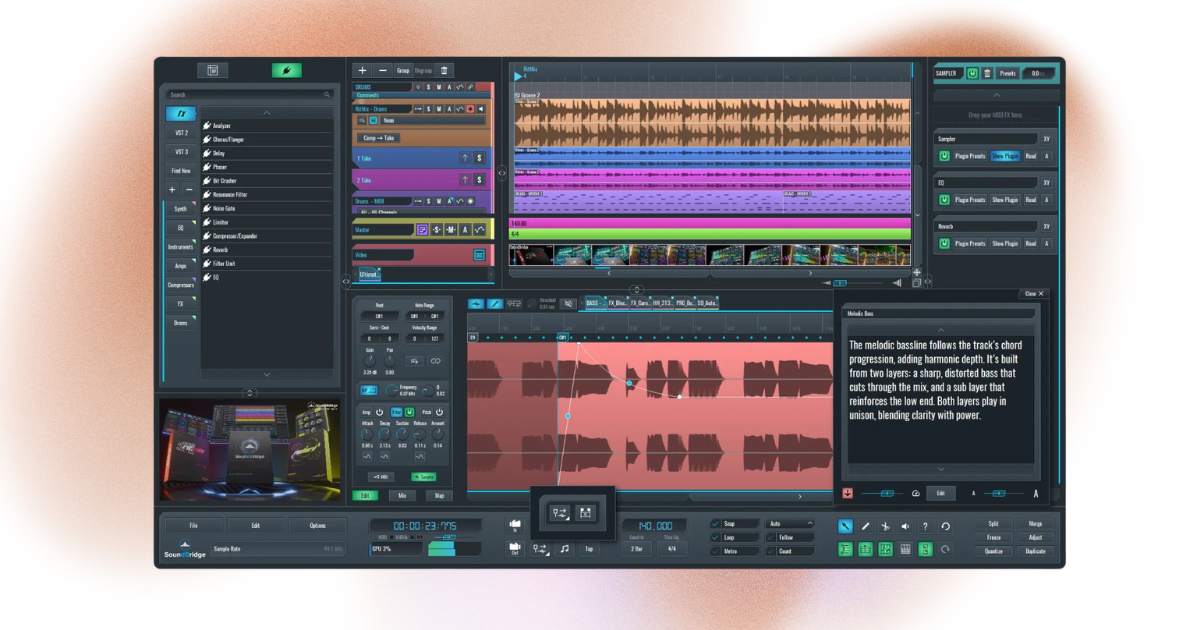The height and width of the screenshot is (630, 1200).
Task: Enable the Snap checkbox
Action: click(x=715, y=523)
